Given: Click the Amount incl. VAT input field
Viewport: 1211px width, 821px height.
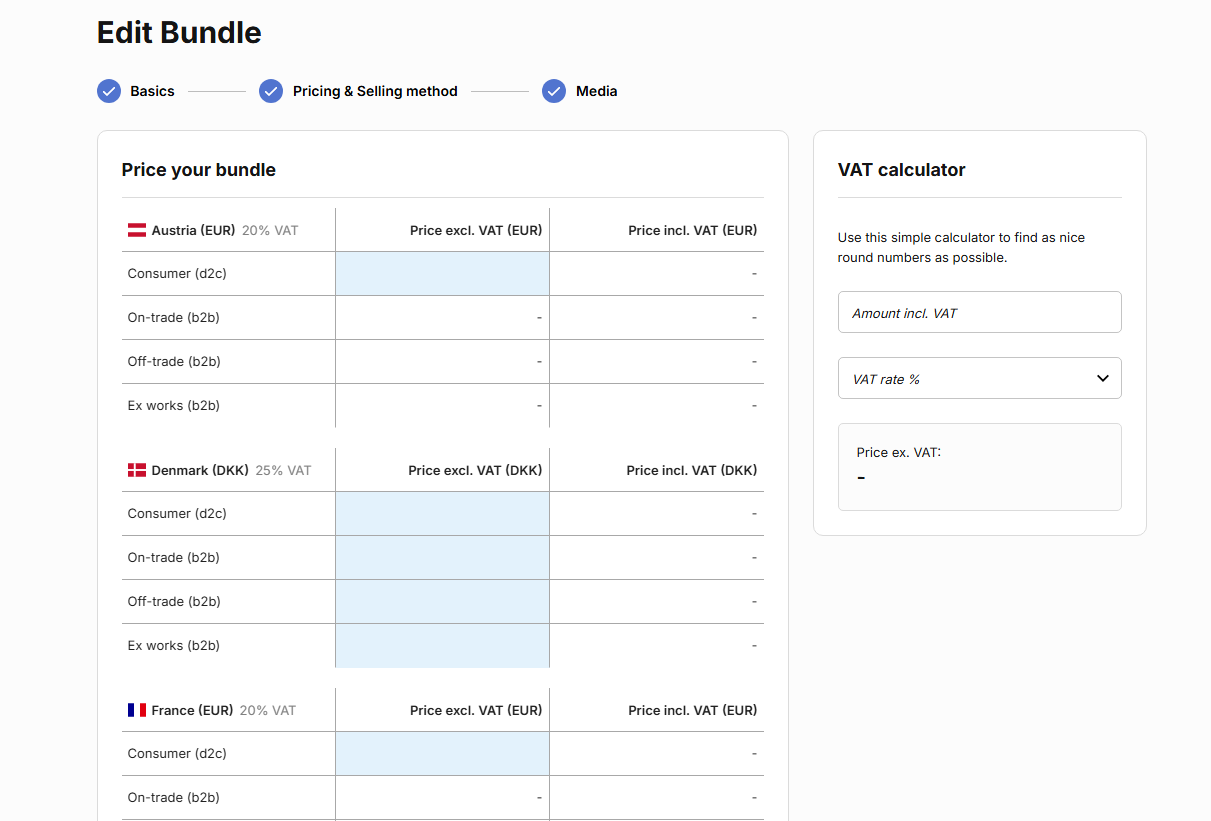Looking at the screenshot, I should [x=980, y=312].
